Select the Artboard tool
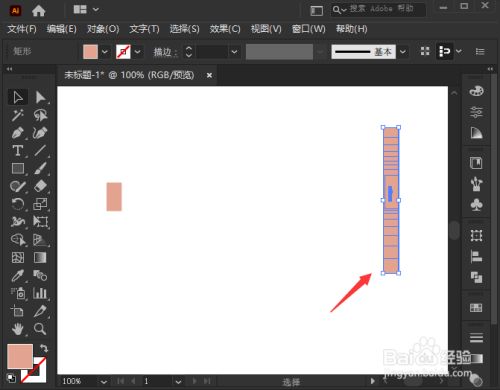 17,311
